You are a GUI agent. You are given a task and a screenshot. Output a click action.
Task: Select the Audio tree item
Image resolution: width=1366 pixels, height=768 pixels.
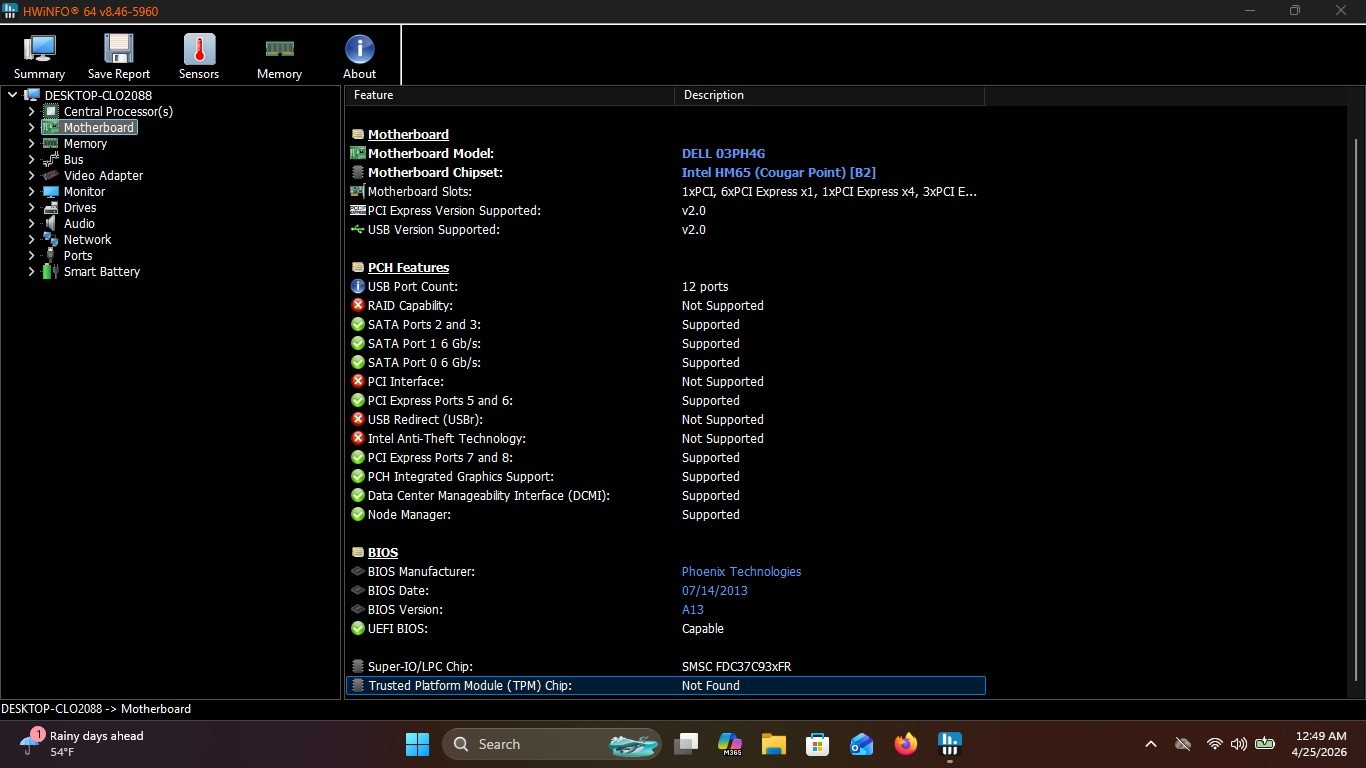[x=79, y=223]
